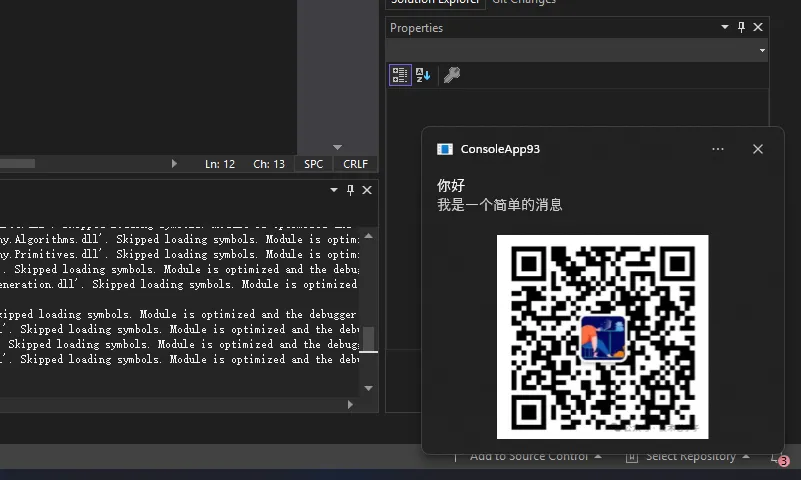Viewport: 801px width, 480px height.
Task: Open Properties window position dropdown
Action: [724, 28]
